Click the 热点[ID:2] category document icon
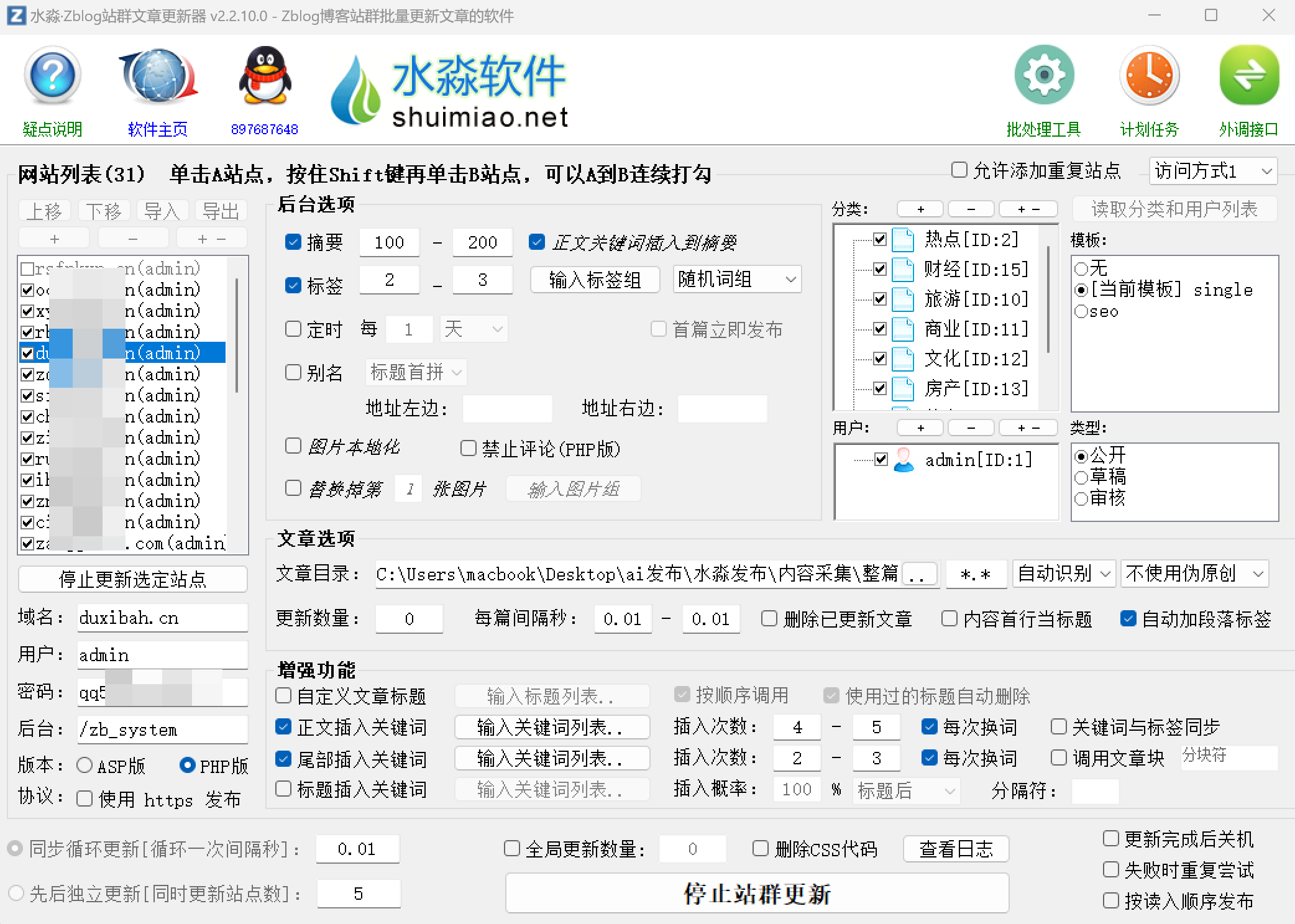Image resolution: width=1295 pixels, height=924 pixels. [x=902, y=239]
